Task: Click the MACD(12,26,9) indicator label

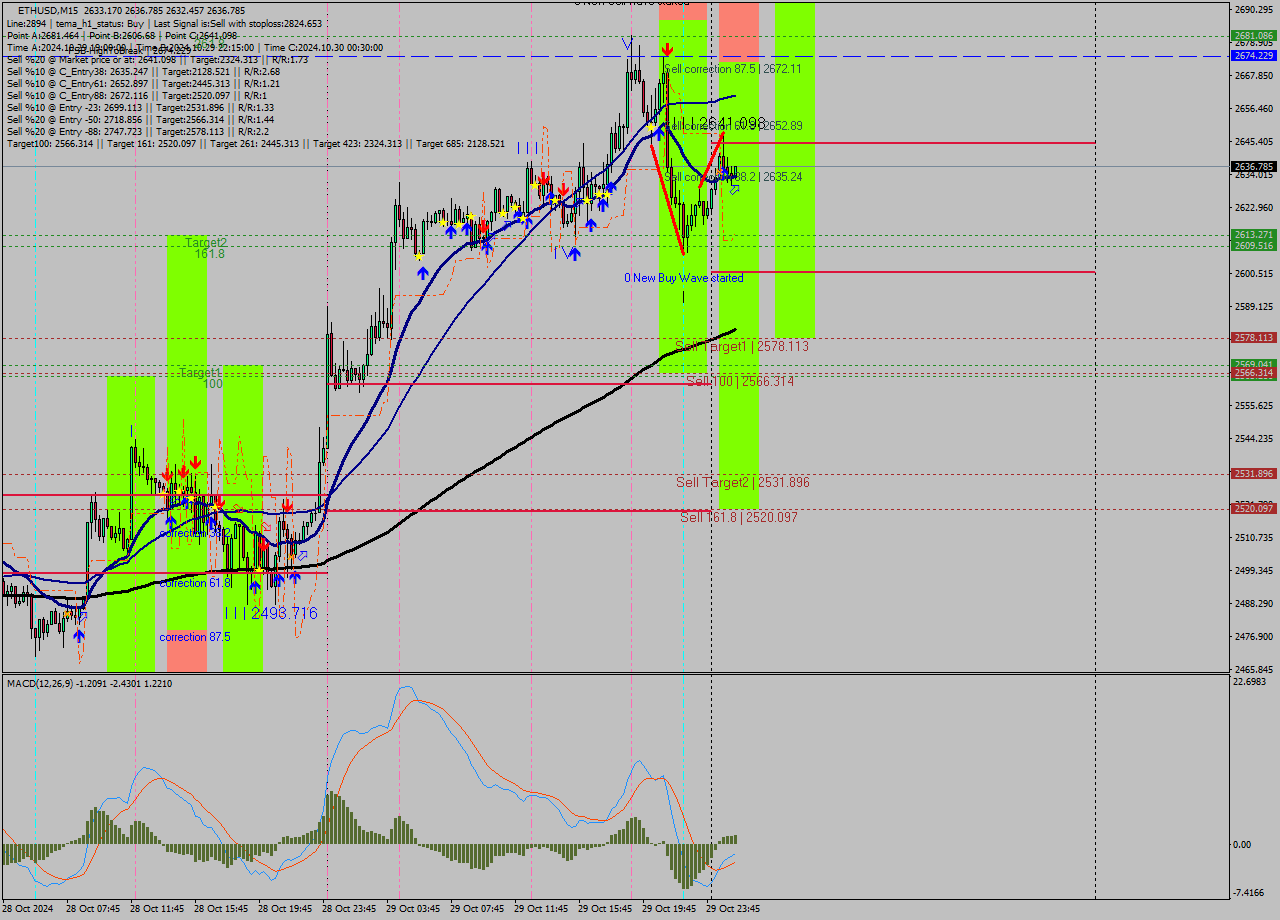Action: click(89, 683)
